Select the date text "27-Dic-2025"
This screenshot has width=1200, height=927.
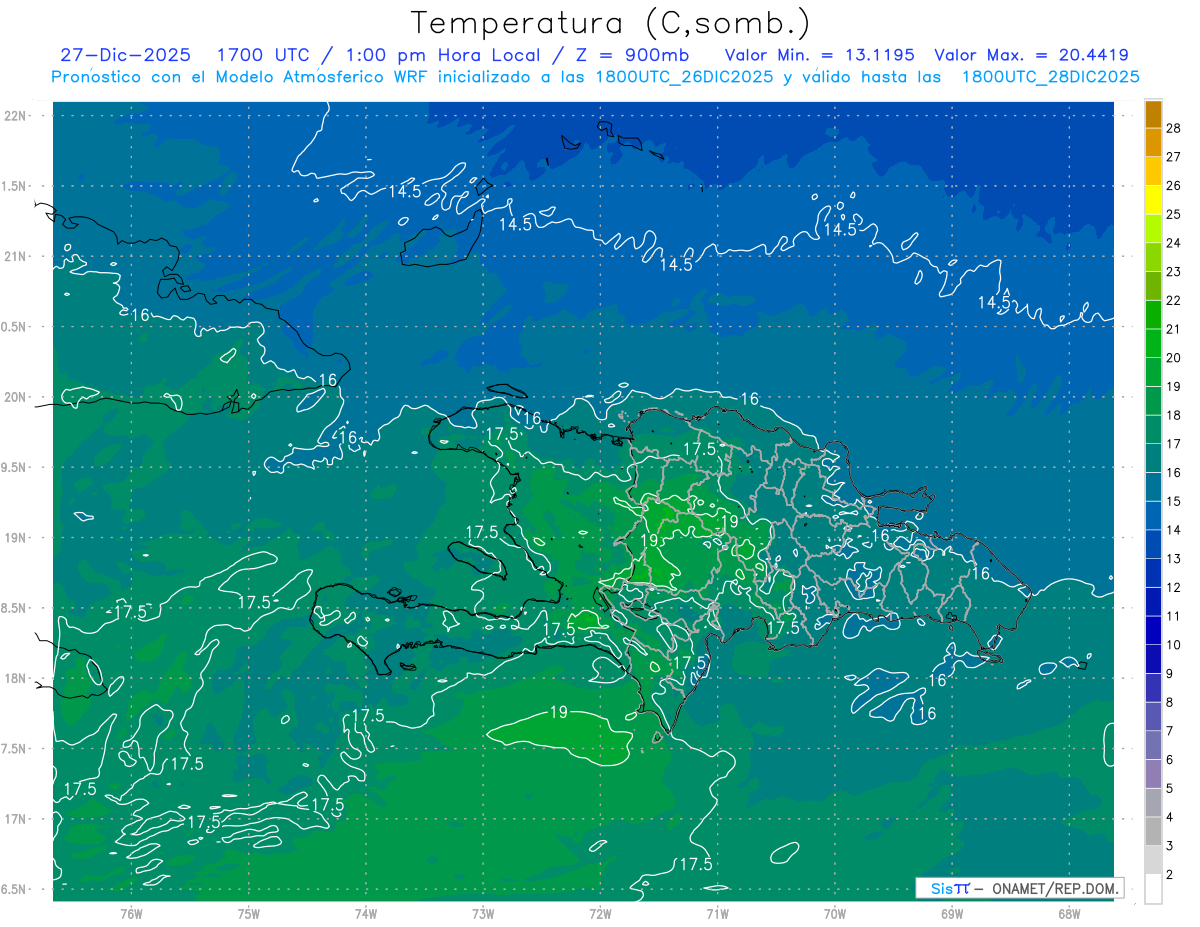[x=125, y=55]
